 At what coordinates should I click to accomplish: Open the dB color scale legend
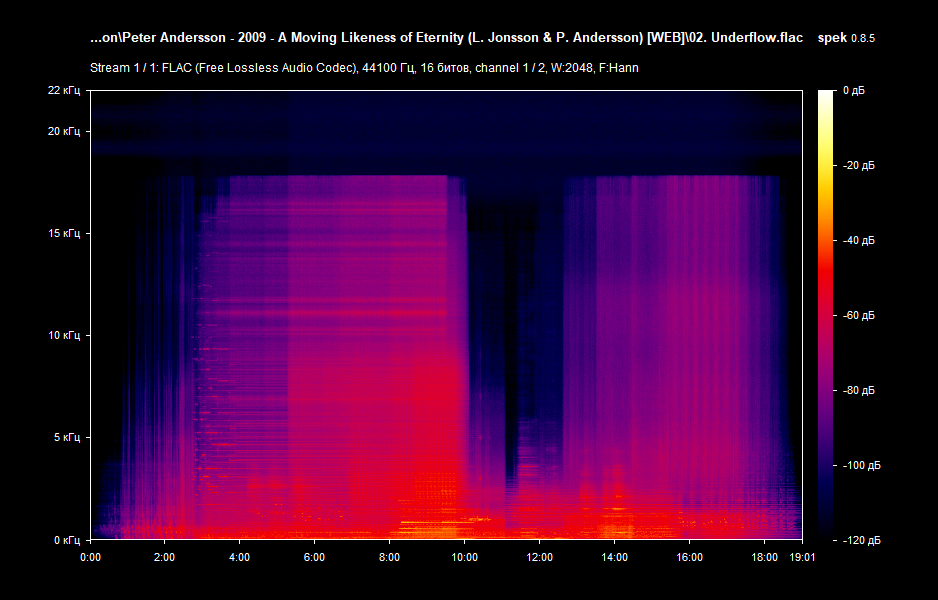tap(826, 315)
